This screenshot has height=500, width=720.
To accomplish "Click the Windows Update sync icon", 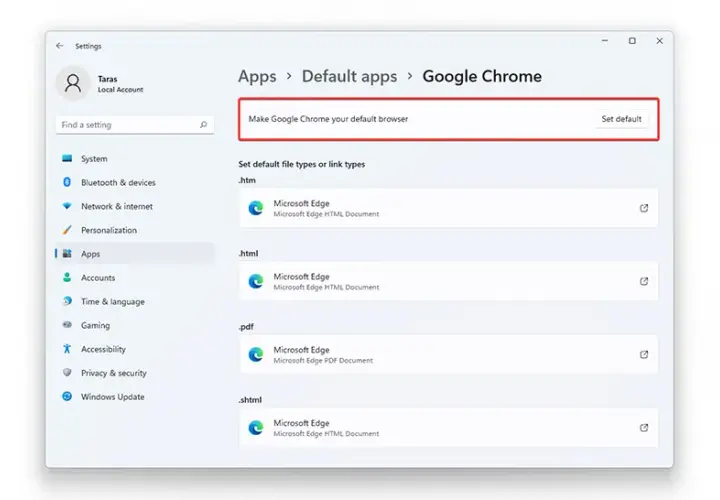I will point(67,396).
